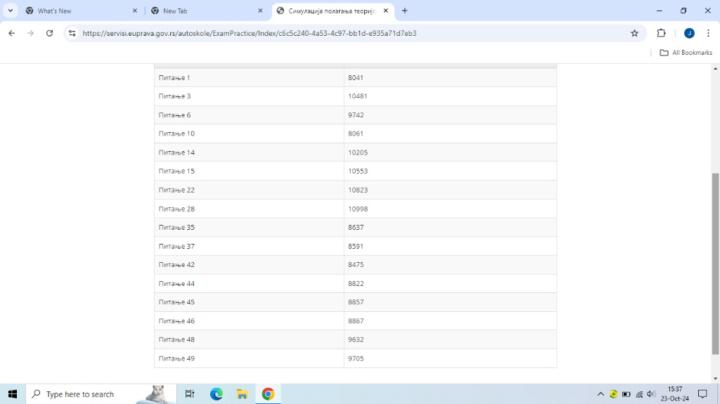Select the Питање 49 cell
Screen dimensions: 720x404
coord(249,359)
